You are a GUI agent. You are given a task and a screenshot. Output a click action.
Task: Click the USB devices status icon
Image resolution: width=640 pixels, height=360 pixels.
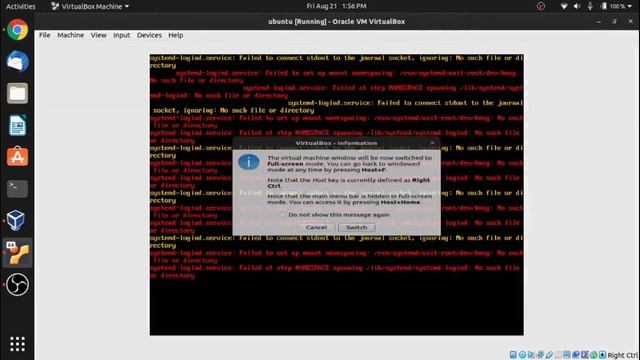(x=549, y=355)
